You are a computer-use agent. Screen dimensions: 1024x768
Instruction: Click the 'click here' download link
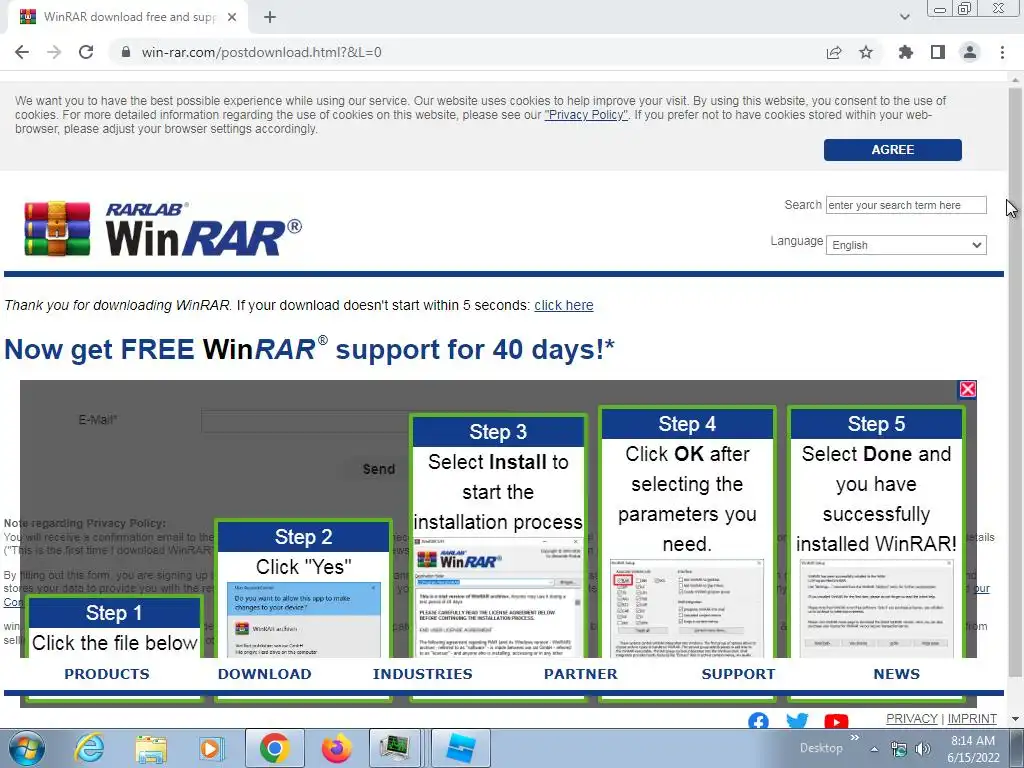[x=564, y=305]
